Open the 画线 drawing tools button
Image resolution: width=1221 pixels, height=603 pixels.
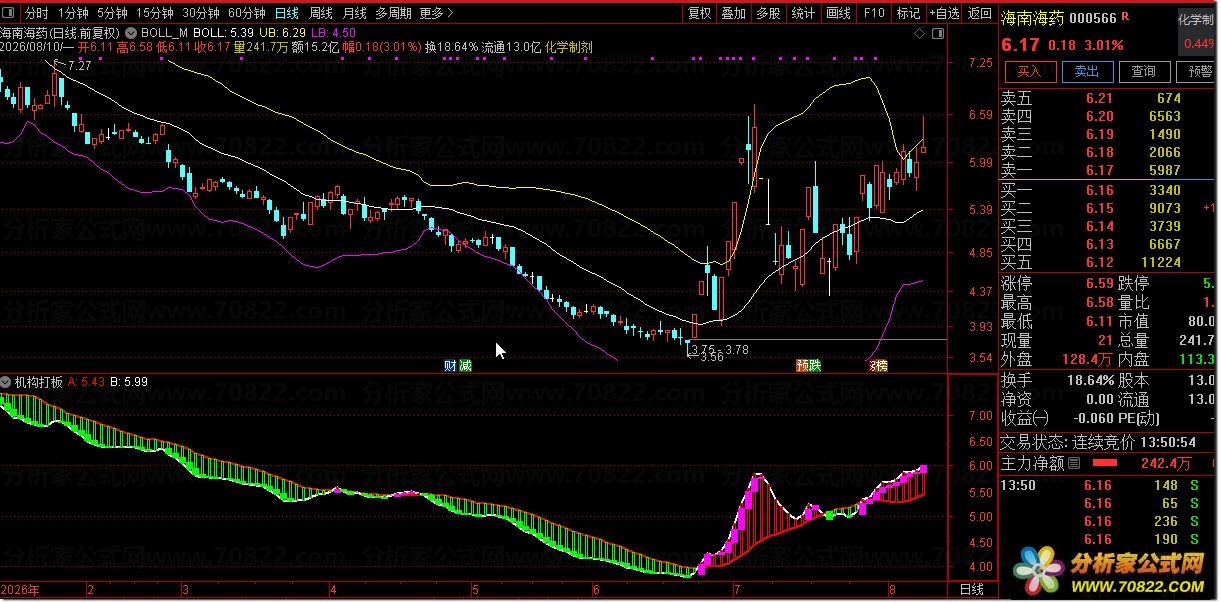838,13
